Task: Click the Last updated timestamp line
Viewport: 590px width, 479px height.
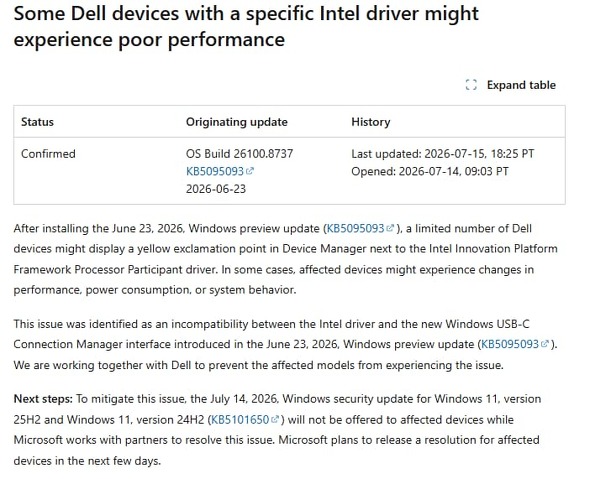Action: click(x=442, y=154)
